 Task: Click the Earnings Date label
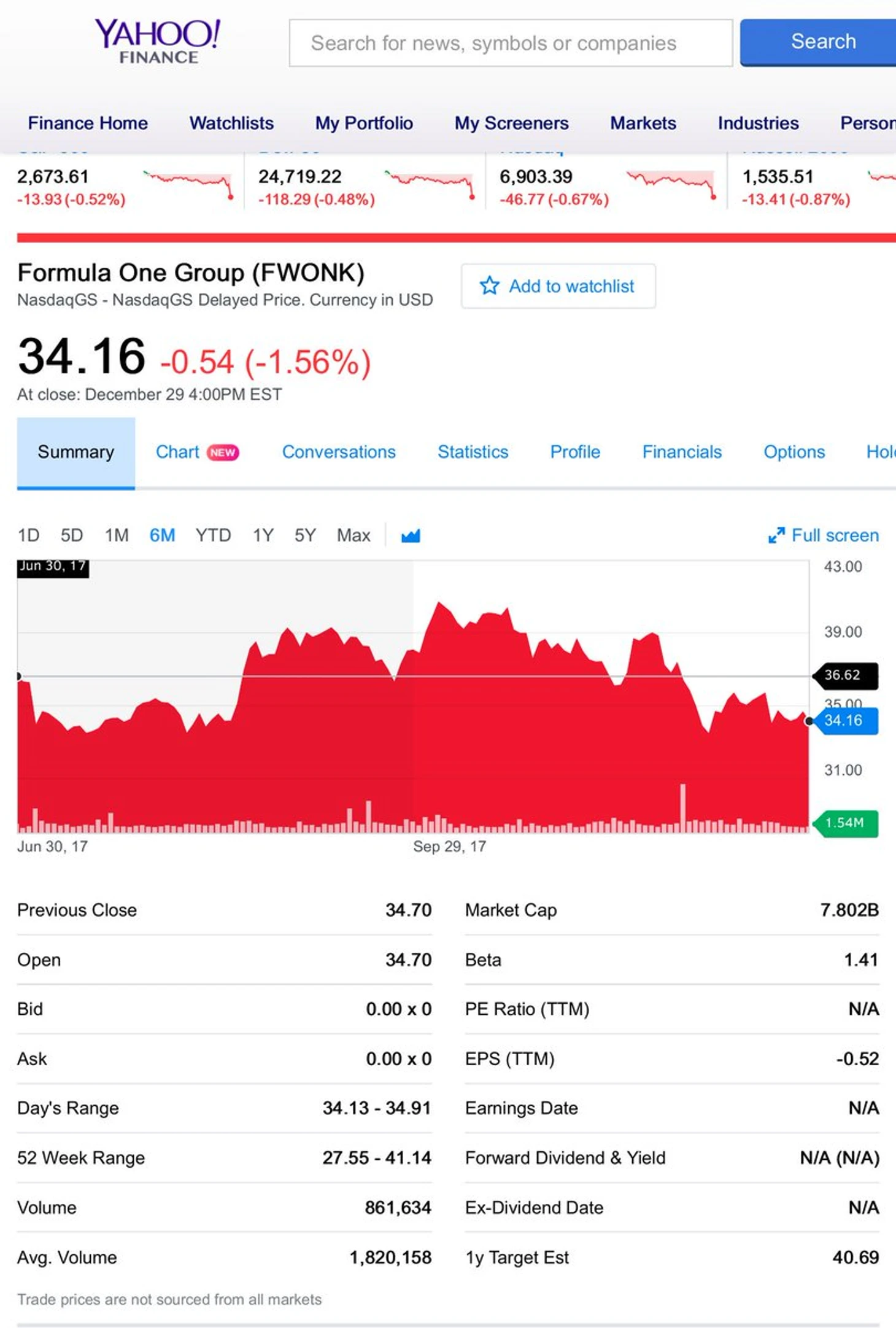522,1108
